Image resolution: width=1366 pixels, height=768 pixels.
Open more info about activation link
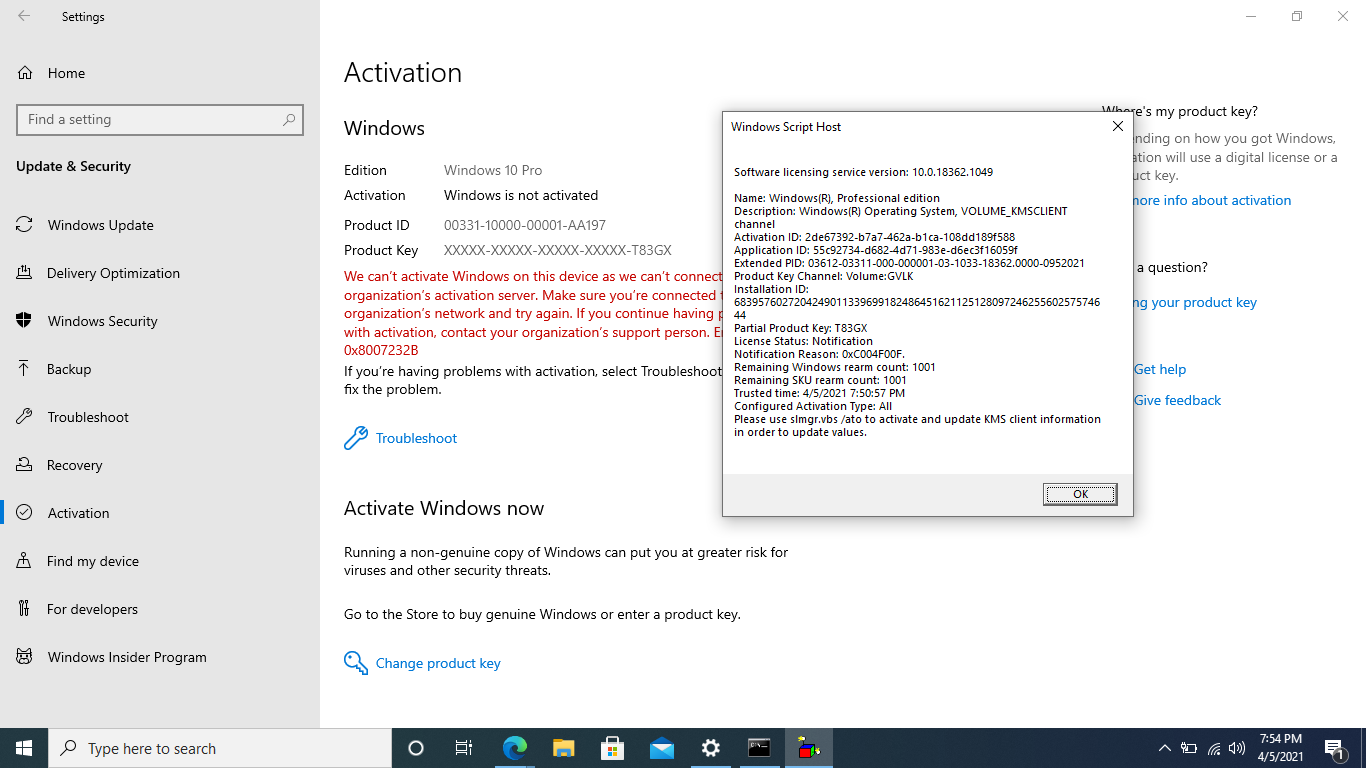coord(1212,200)
